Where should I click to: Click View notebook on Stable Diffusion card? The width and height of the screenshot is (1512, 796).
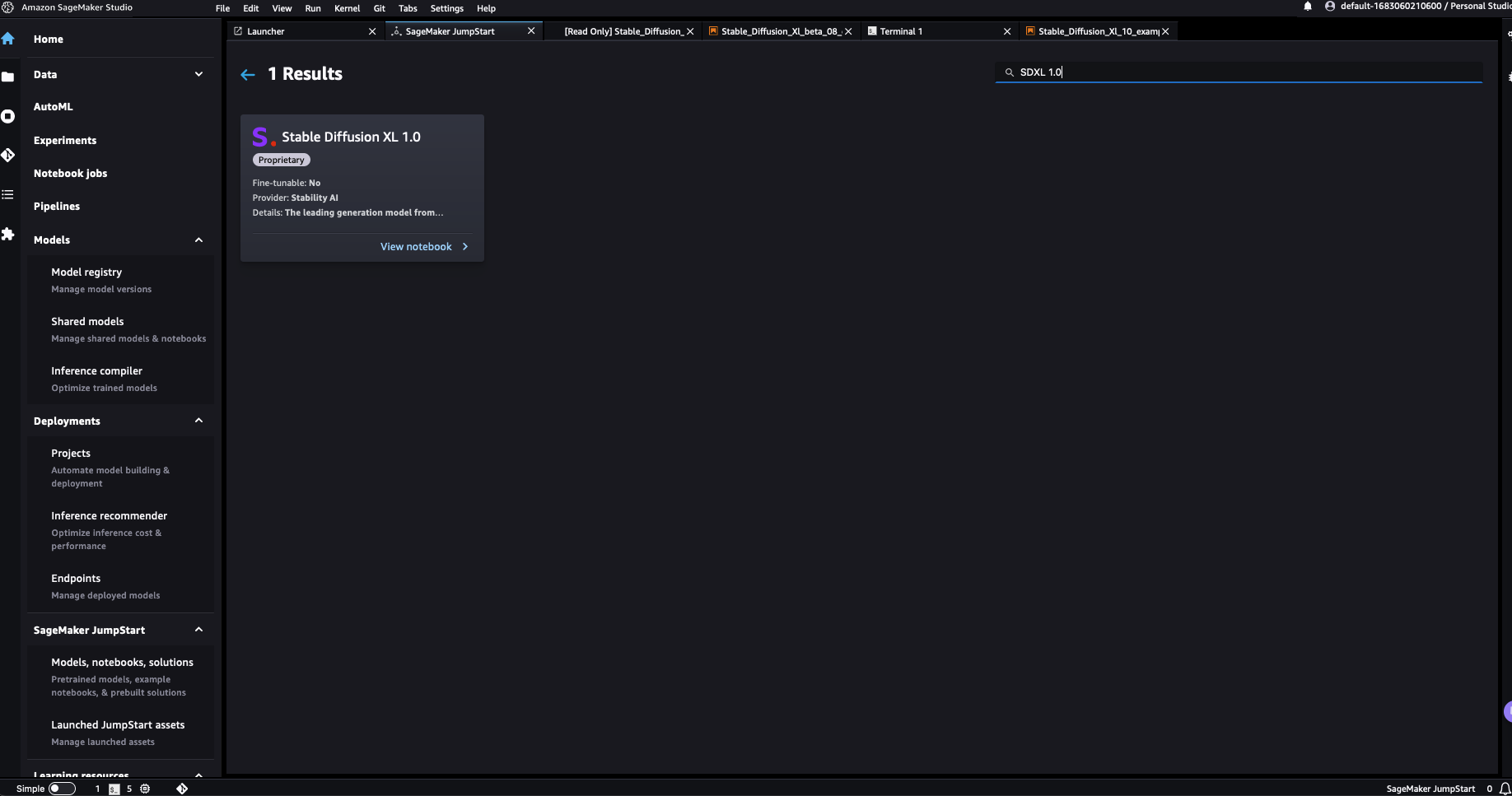(424, 247)
